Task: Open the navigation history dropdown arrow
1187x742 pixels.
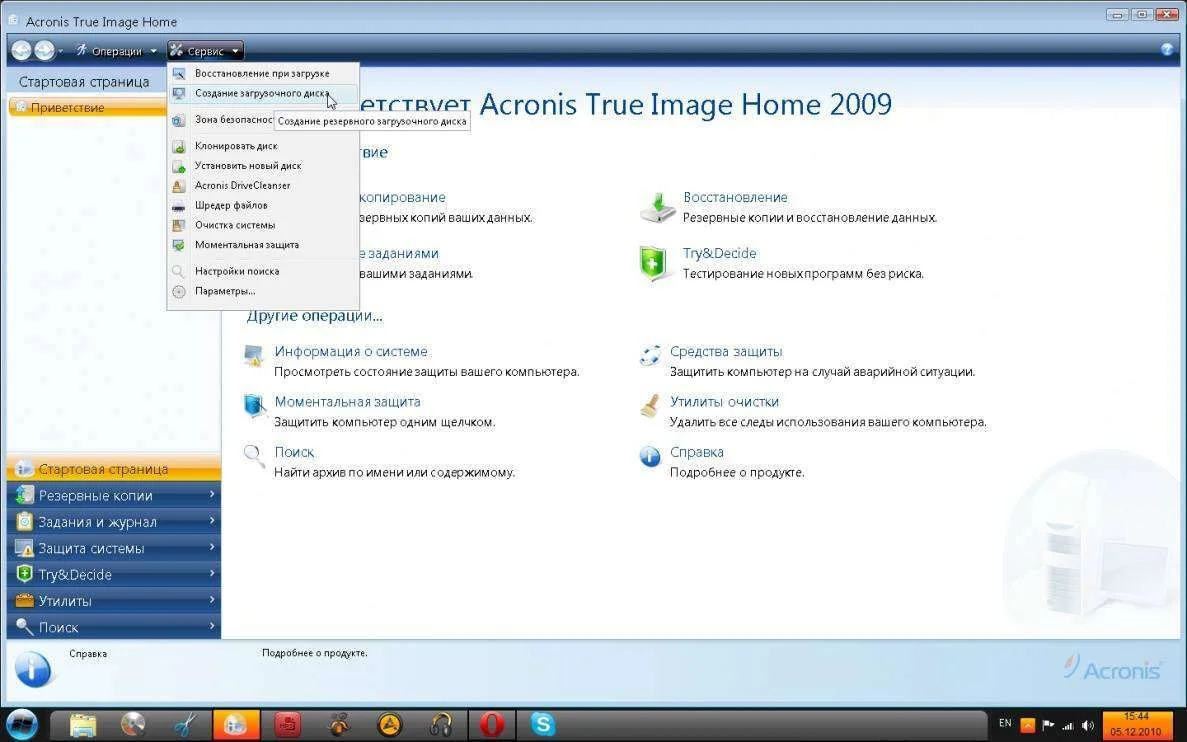Action: [x=61, y=51]
